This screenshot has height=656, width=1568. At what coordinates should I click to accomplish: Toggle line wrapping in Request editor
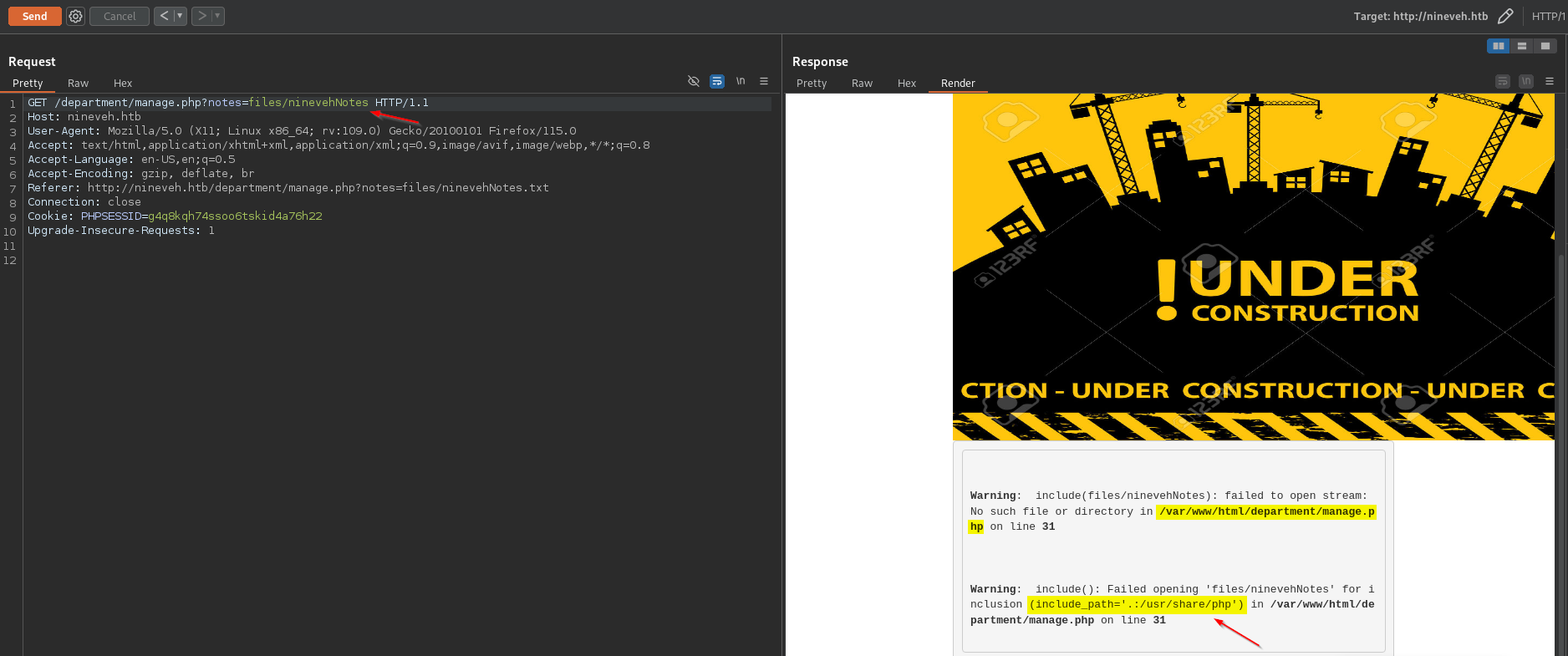point(716,81)
